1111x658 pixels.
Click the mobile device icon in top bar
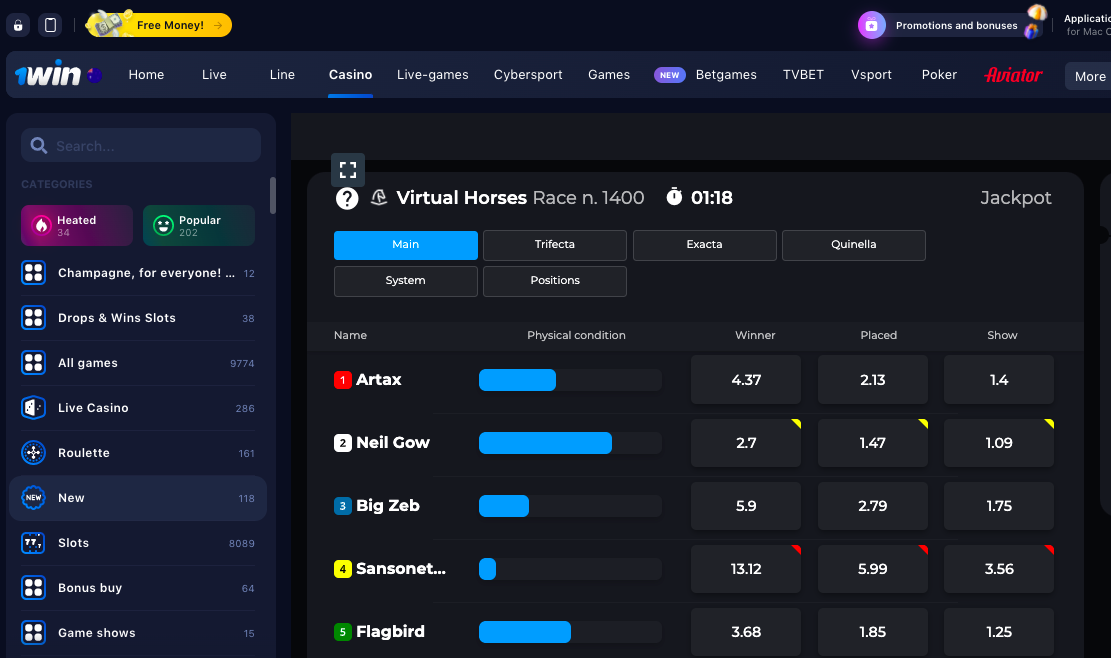50,25
